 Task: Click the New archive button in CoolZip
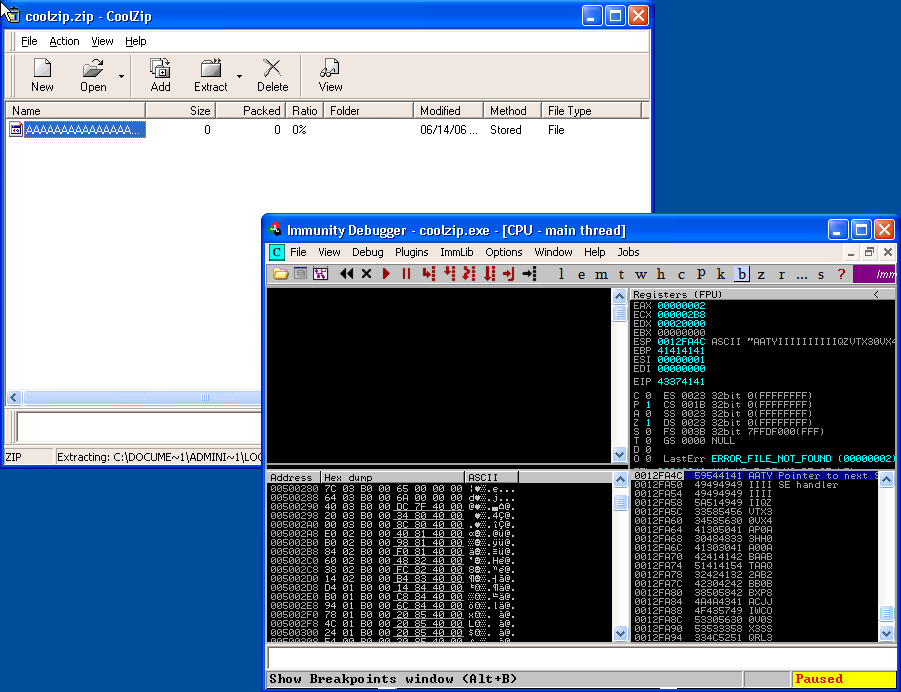(42, 75)
